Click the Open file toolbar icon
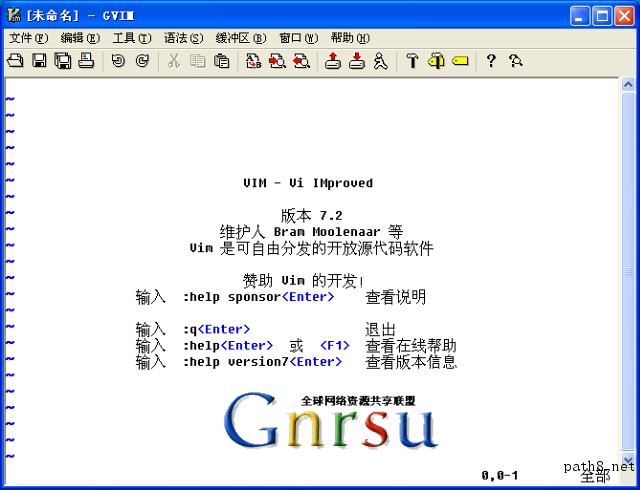 click(16, 61)
